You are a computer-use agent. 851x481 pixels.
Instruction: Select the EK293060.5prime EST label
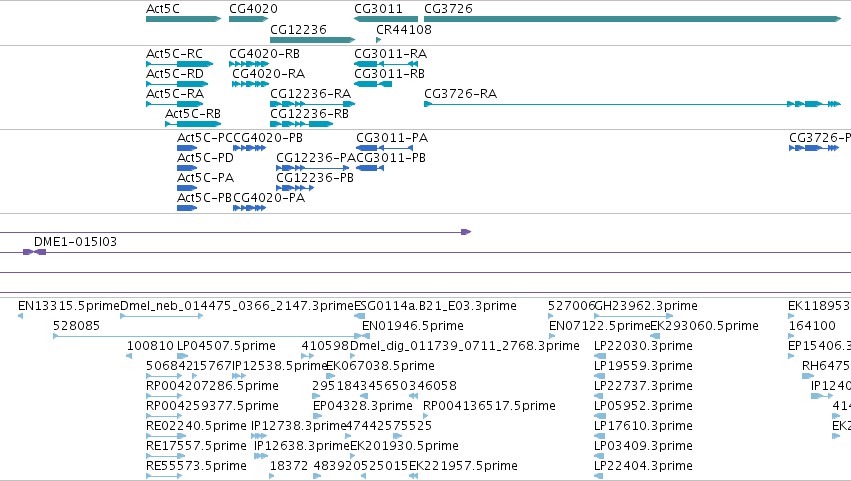(x=704, y=326)
